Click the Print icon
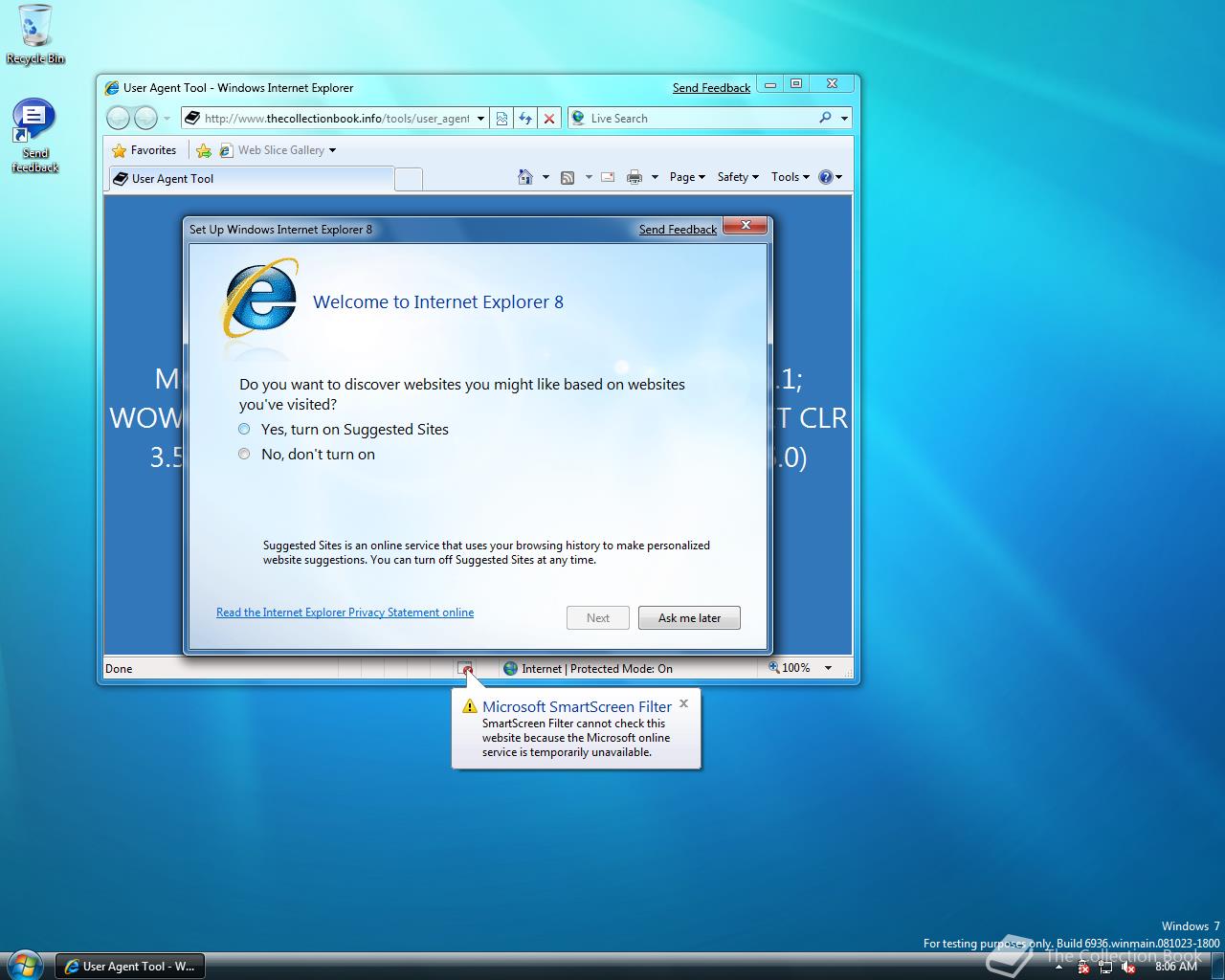The width and height of the screenshot is (1225, 980). (635, 177)
